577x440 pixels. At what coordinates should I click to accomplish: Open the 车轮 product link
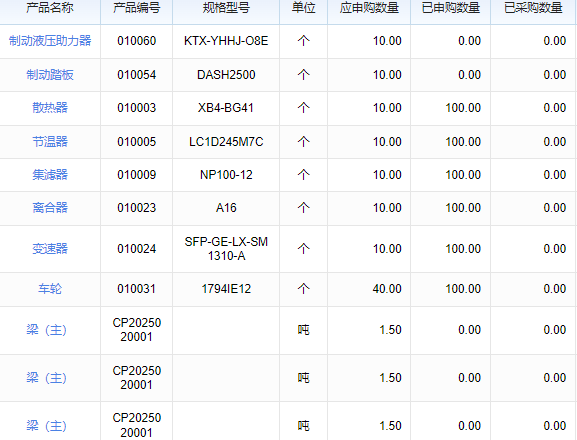[x=50, y=289]
